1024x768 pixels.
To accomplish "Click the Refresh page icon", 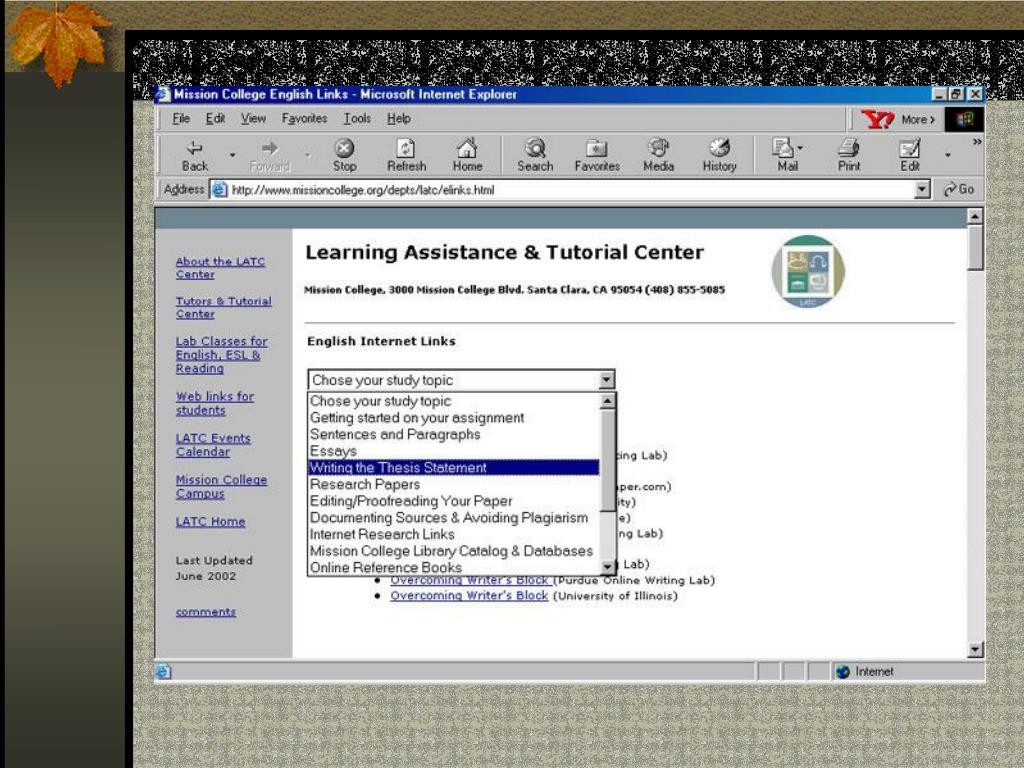I will (406, 148).
